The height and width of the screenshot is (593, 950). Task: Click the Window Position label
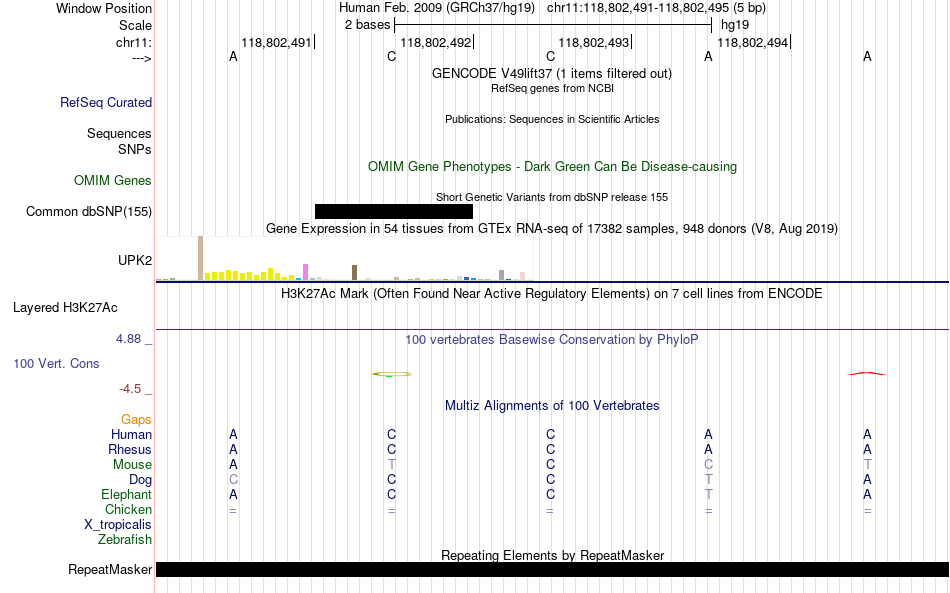(x=104, y=8)
